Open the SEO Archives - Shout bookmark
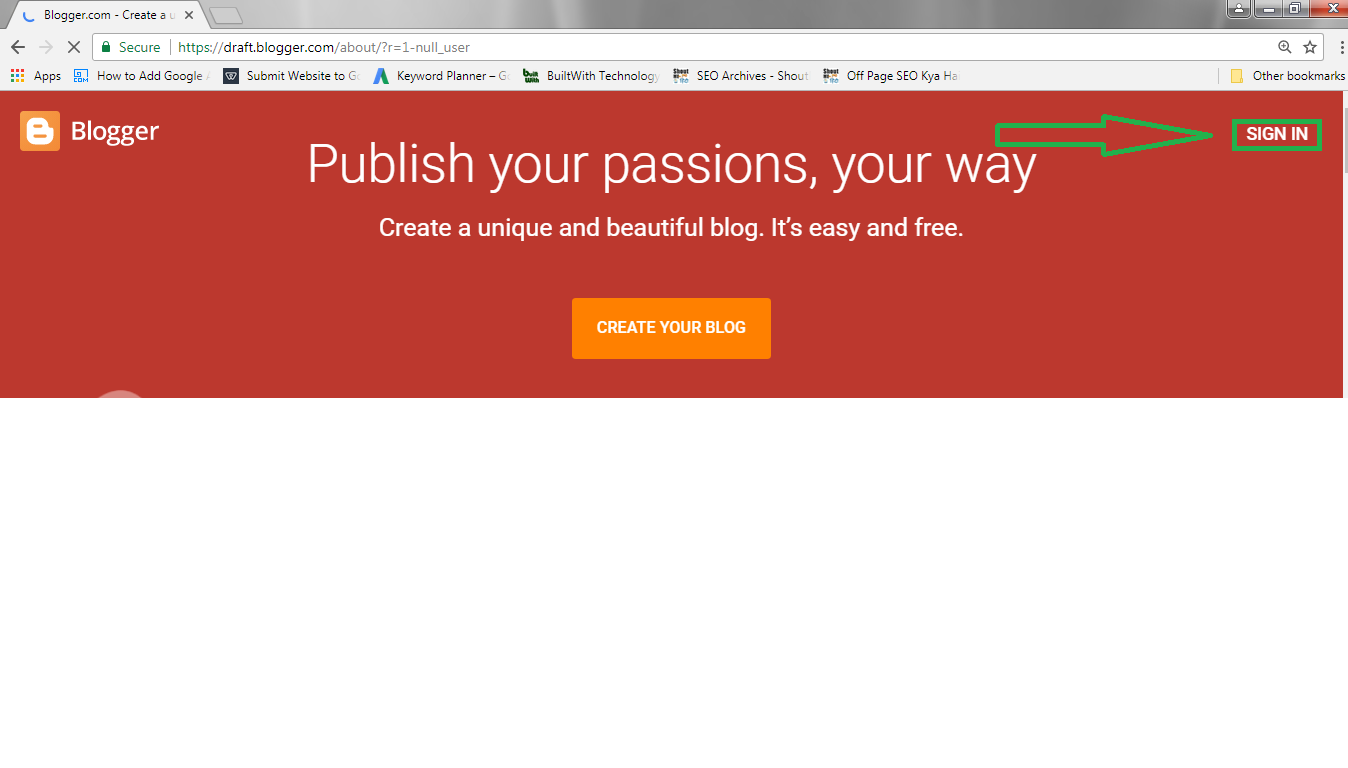This screenshot has width=1348, height=768. point(741,76)
